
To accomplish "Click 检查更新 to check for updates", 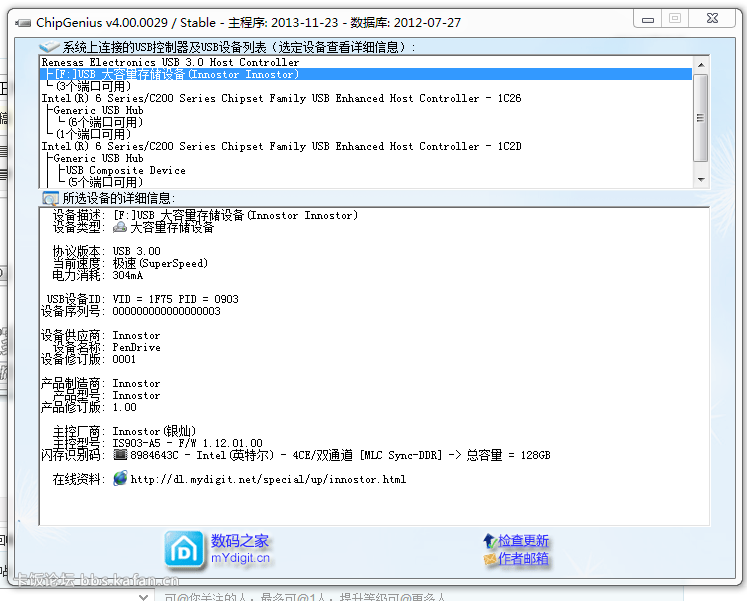I will pos(523,541).
